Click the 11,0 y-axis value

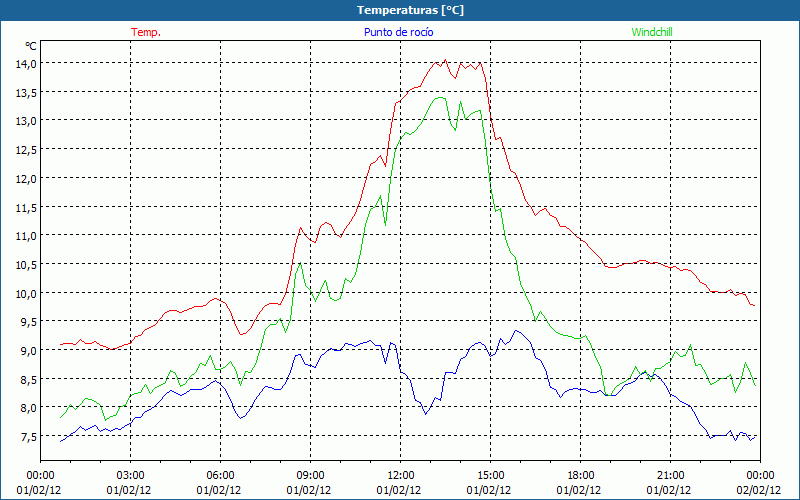pos(26,236)
